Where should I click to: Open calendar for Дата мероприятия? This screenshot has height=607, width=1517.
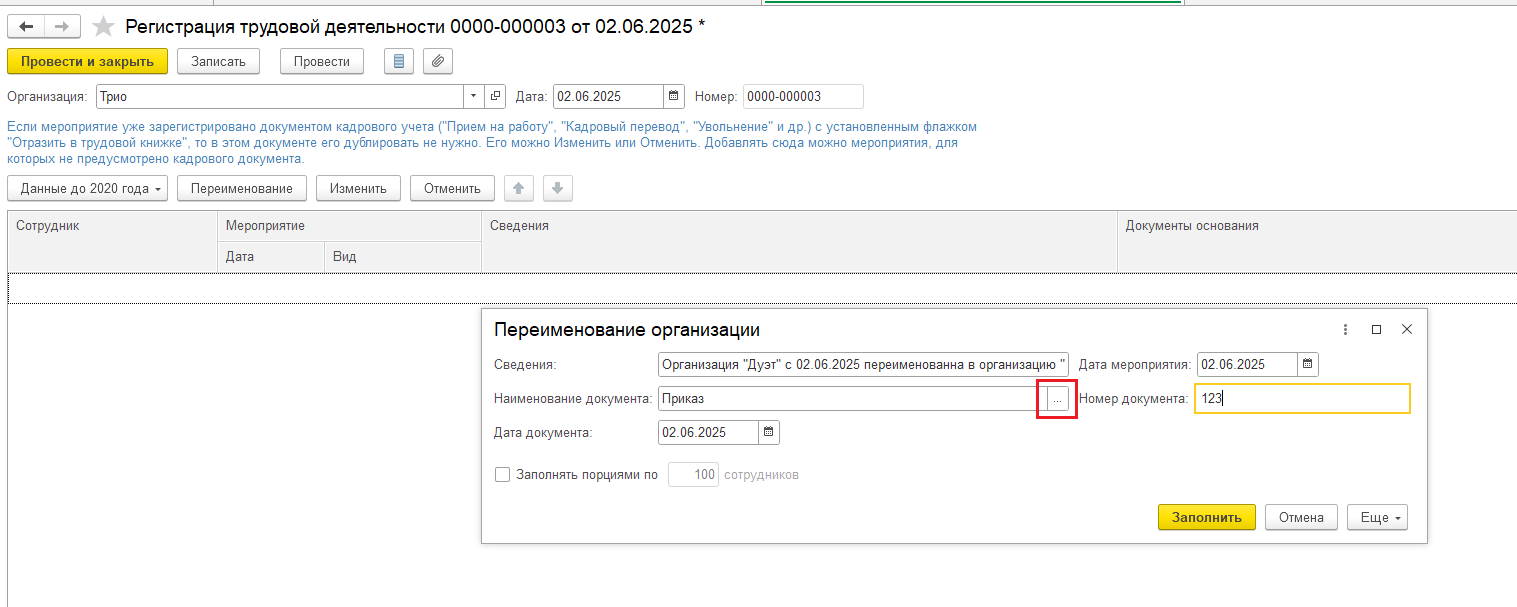(x=1308, y=364)
